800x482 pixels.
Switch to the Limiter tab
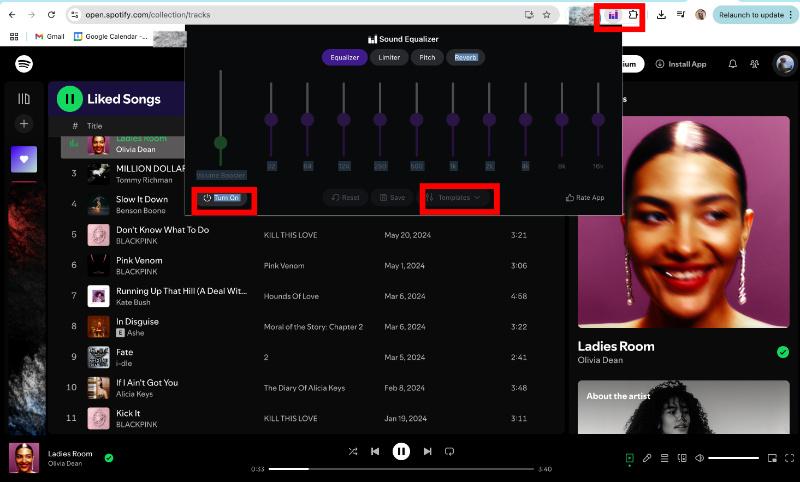point(389,57)
